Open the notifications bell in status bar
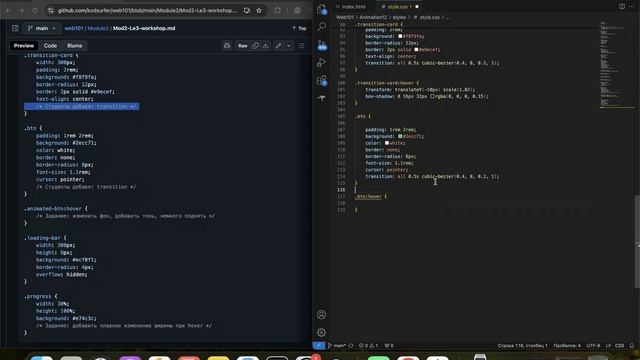Image resolution: width=640 pixels, height=360 pixels. 632,346
